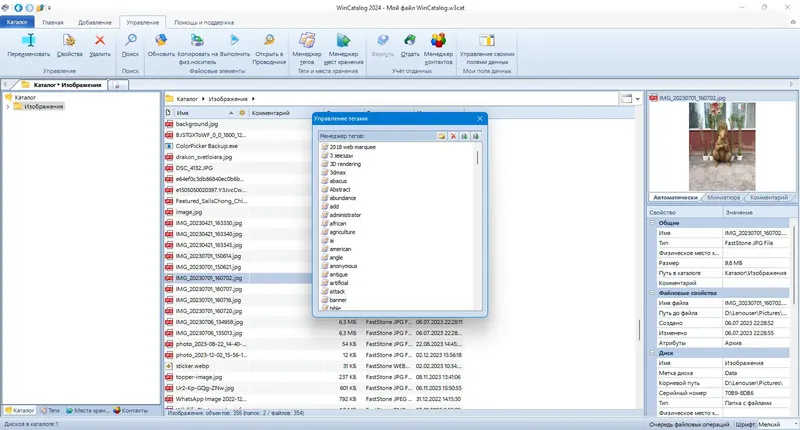Select file background.jpg in file list

click(x=196, y=124)
